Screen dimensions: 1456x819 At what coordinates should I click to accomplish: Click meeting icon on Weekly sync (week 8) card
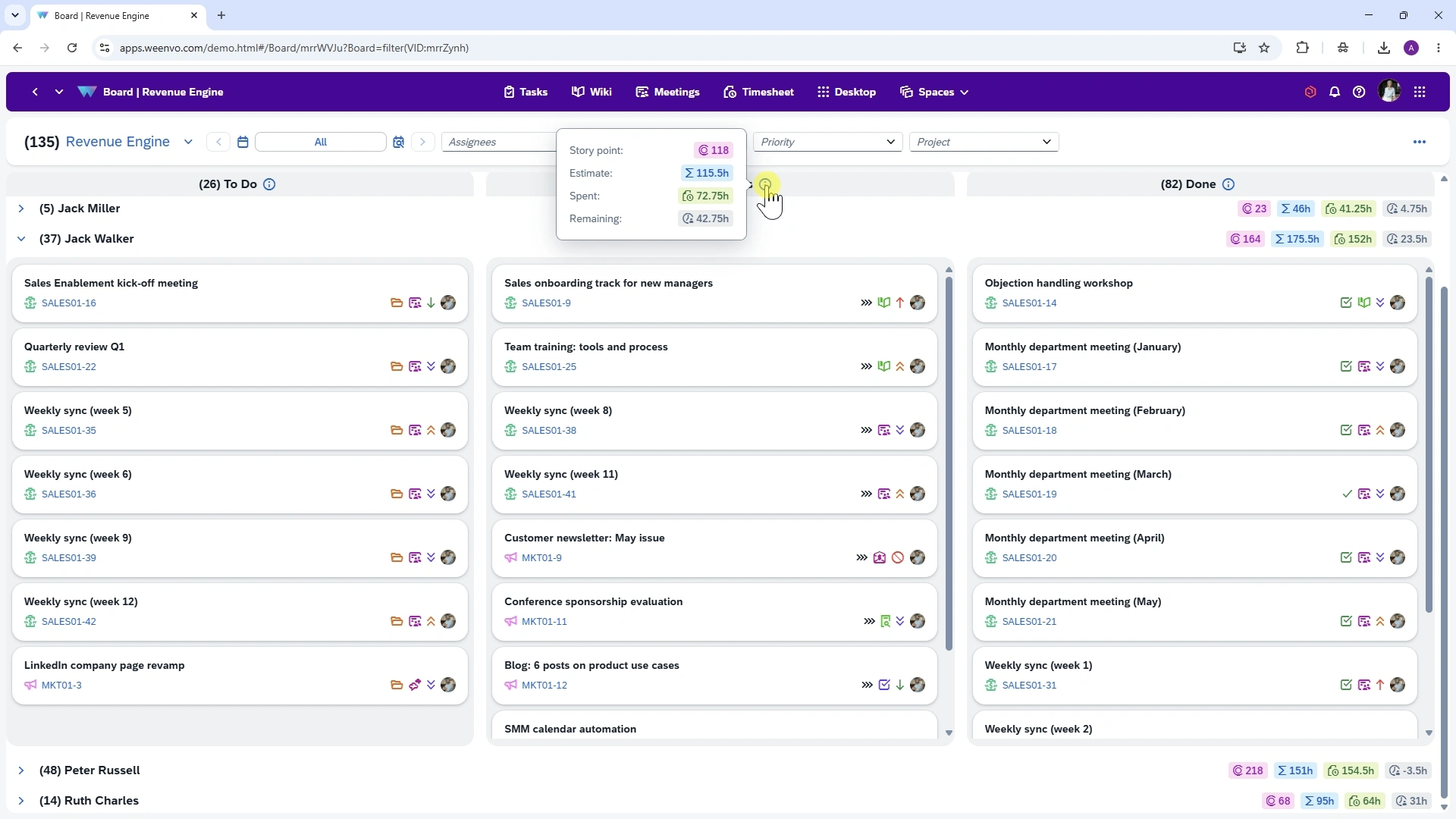pos(883,430)
